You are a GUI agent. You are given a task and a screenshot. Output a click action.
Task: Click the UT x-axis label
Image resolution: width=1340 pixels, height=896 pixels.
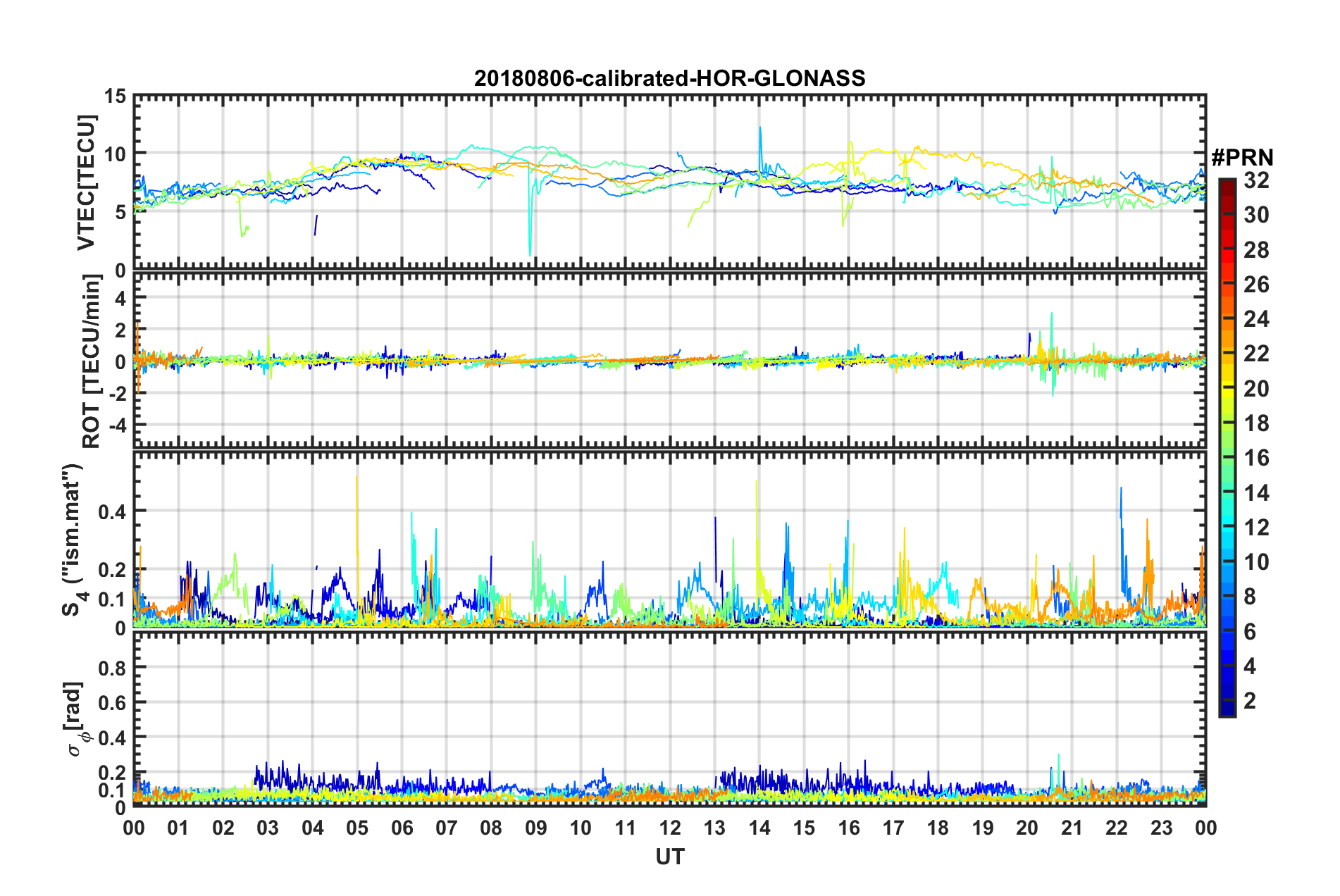point(669,857)
